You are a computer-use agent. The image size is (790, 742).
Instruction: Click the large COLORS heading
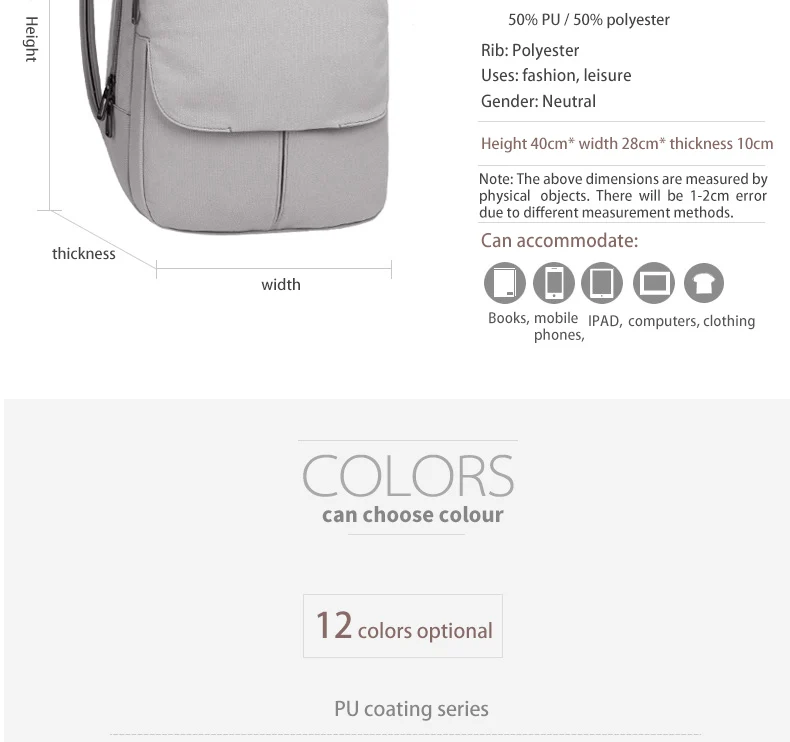pyautogui.click(x=408, y=476)
